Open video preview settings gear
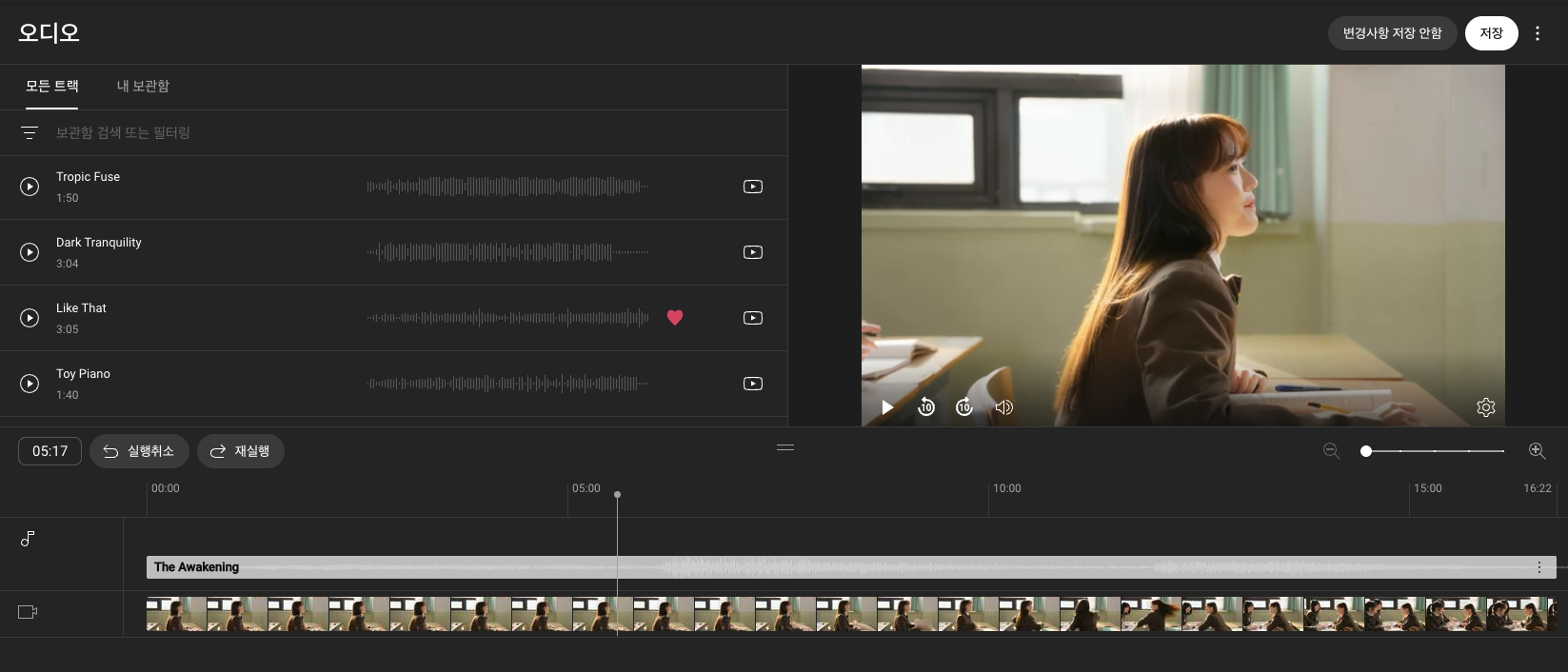This screenshot has width=1568, height=672. coord(1485,407)
